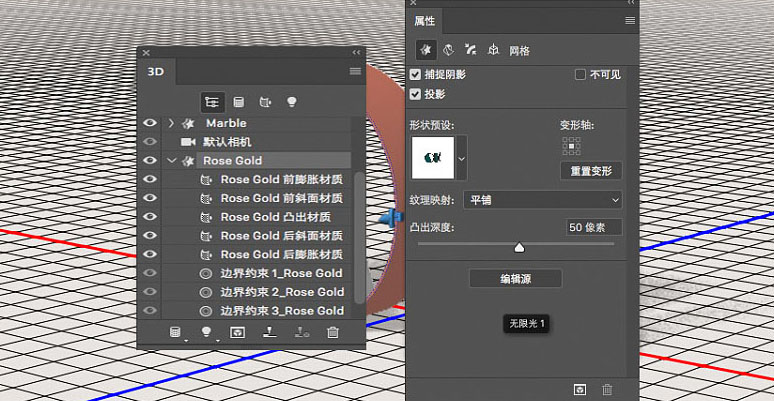
Task: Add new object to scene icon
Action: pyautogui.click(x=176, y=333)
